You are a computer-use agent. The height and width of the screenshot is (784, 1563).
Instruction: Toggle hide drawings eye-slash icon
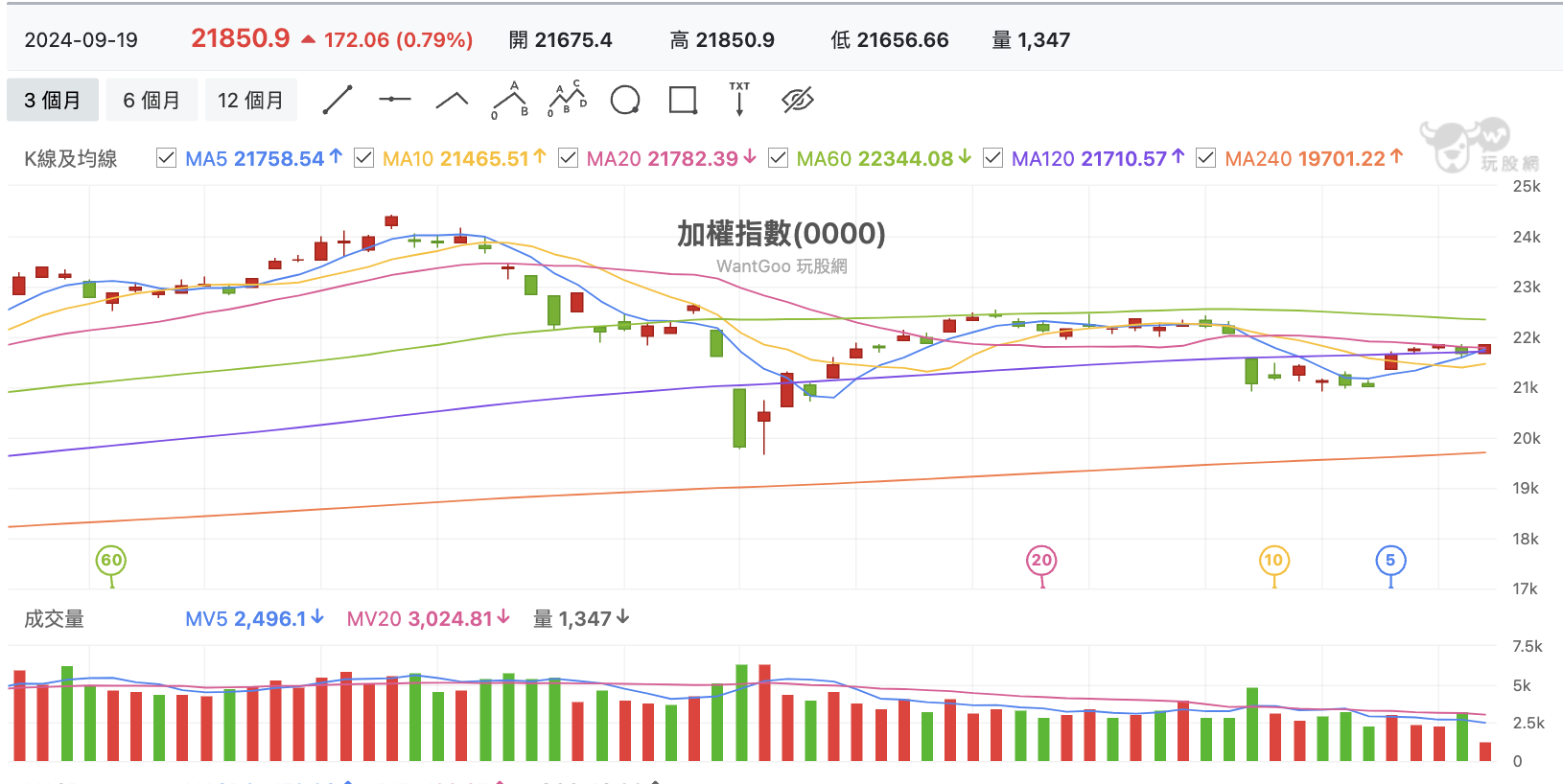coord(798,100)
